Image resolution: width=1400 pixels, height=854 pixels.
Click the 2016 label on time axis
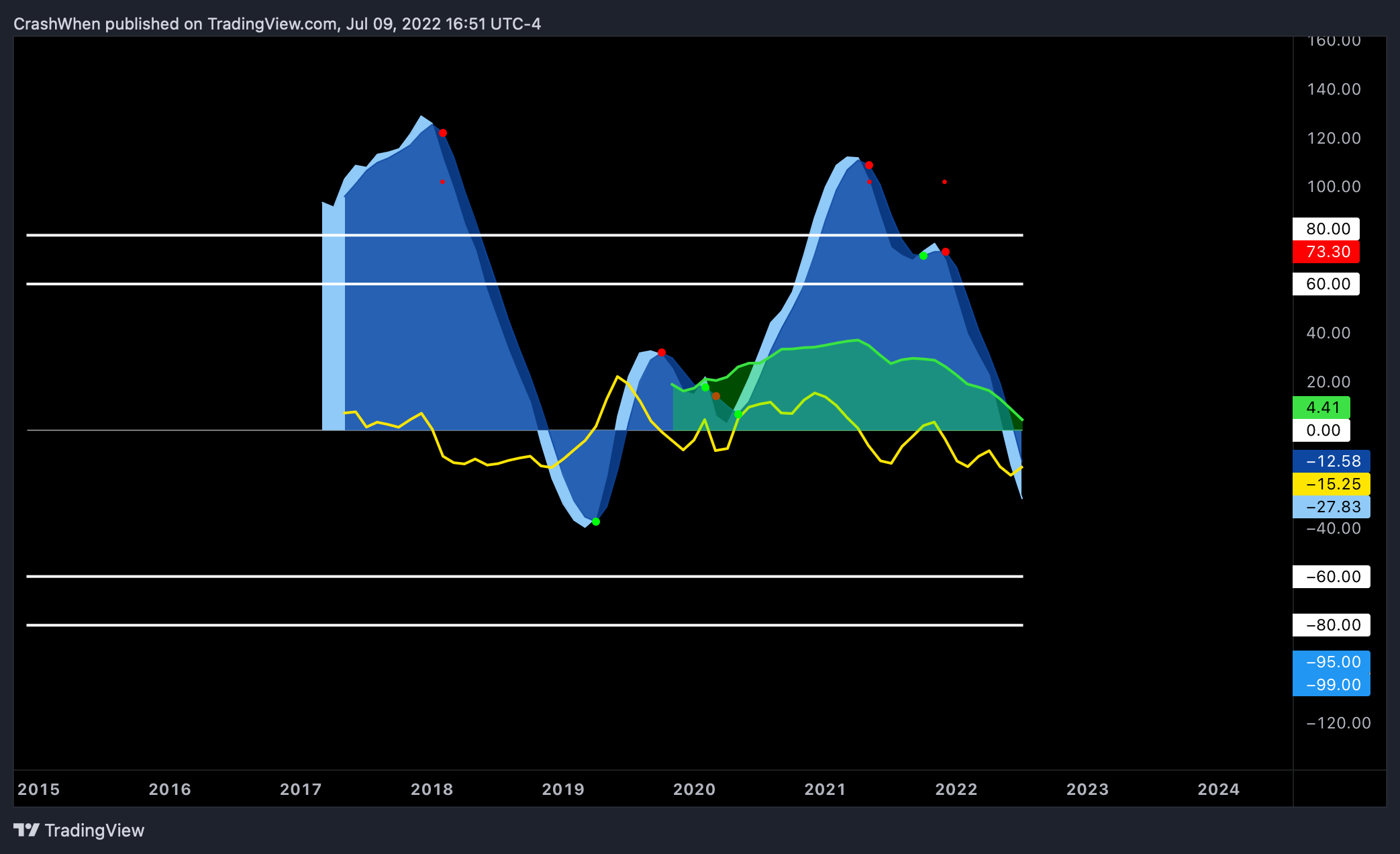[x=170, y=790]
